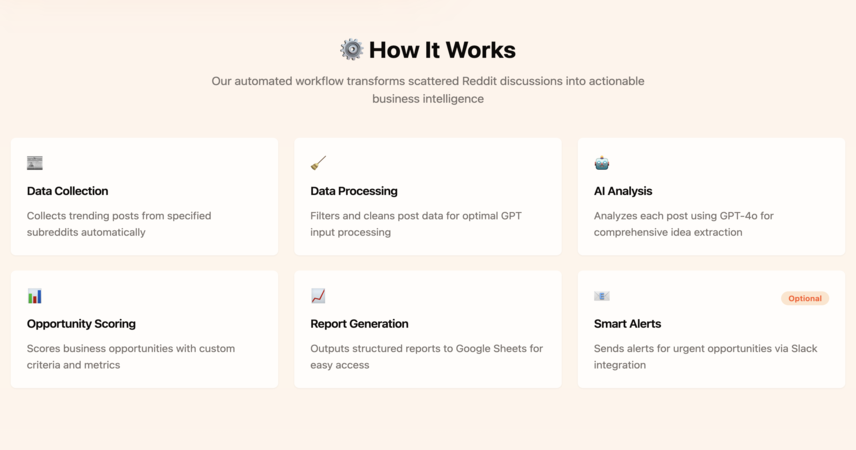
Task: Click the newspaper icon in Data Collection card
Action: (x=34, y=163)
